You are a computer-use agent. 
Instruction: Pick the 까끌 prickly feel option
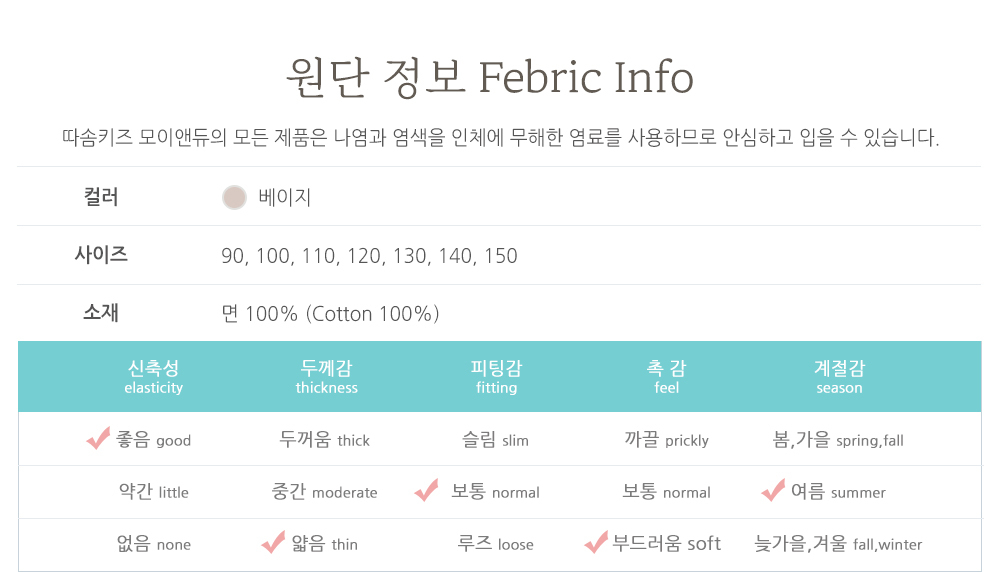(x=666, y=439)
